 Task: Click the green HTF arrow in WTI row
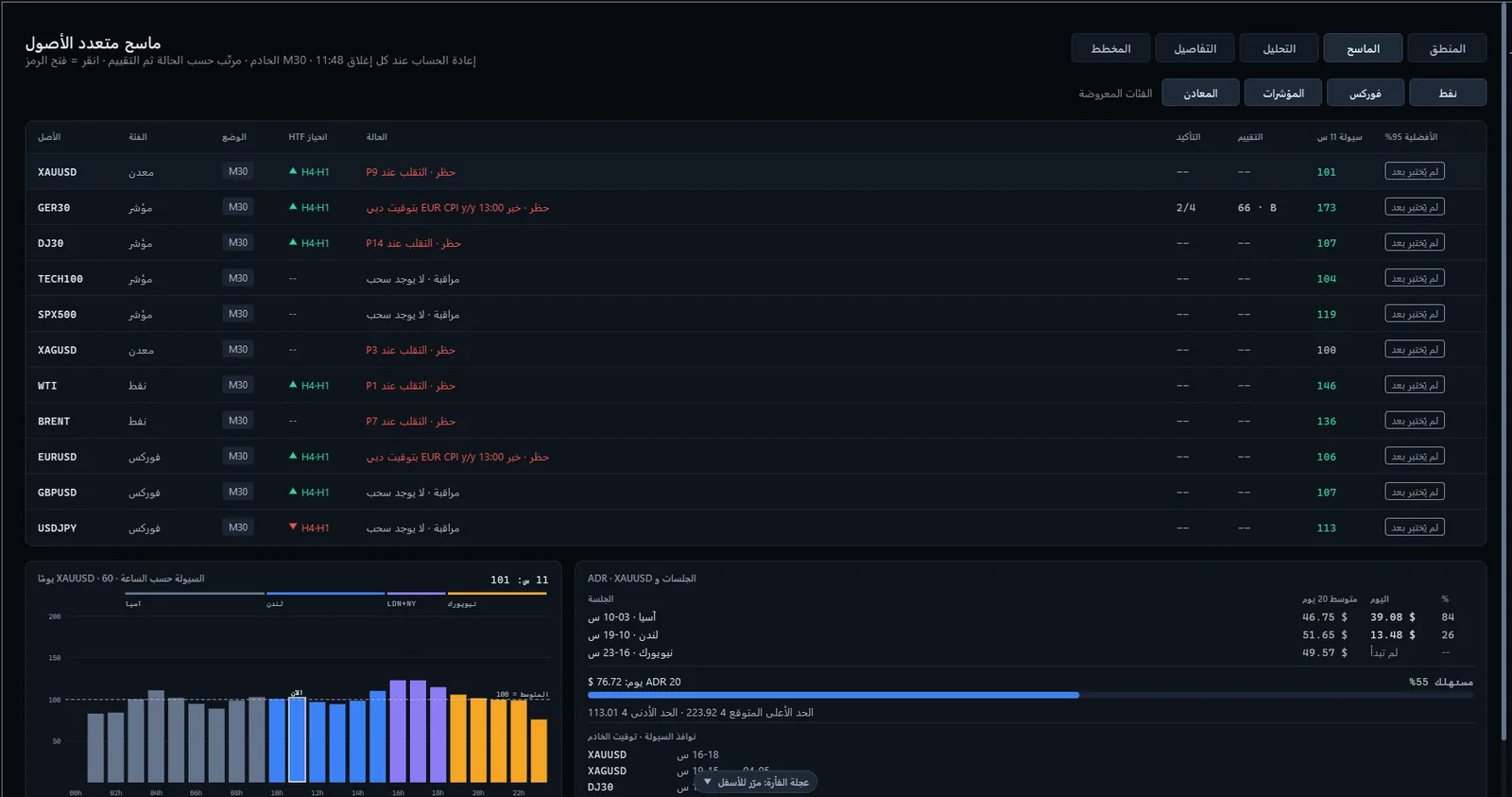click(293, 385)
